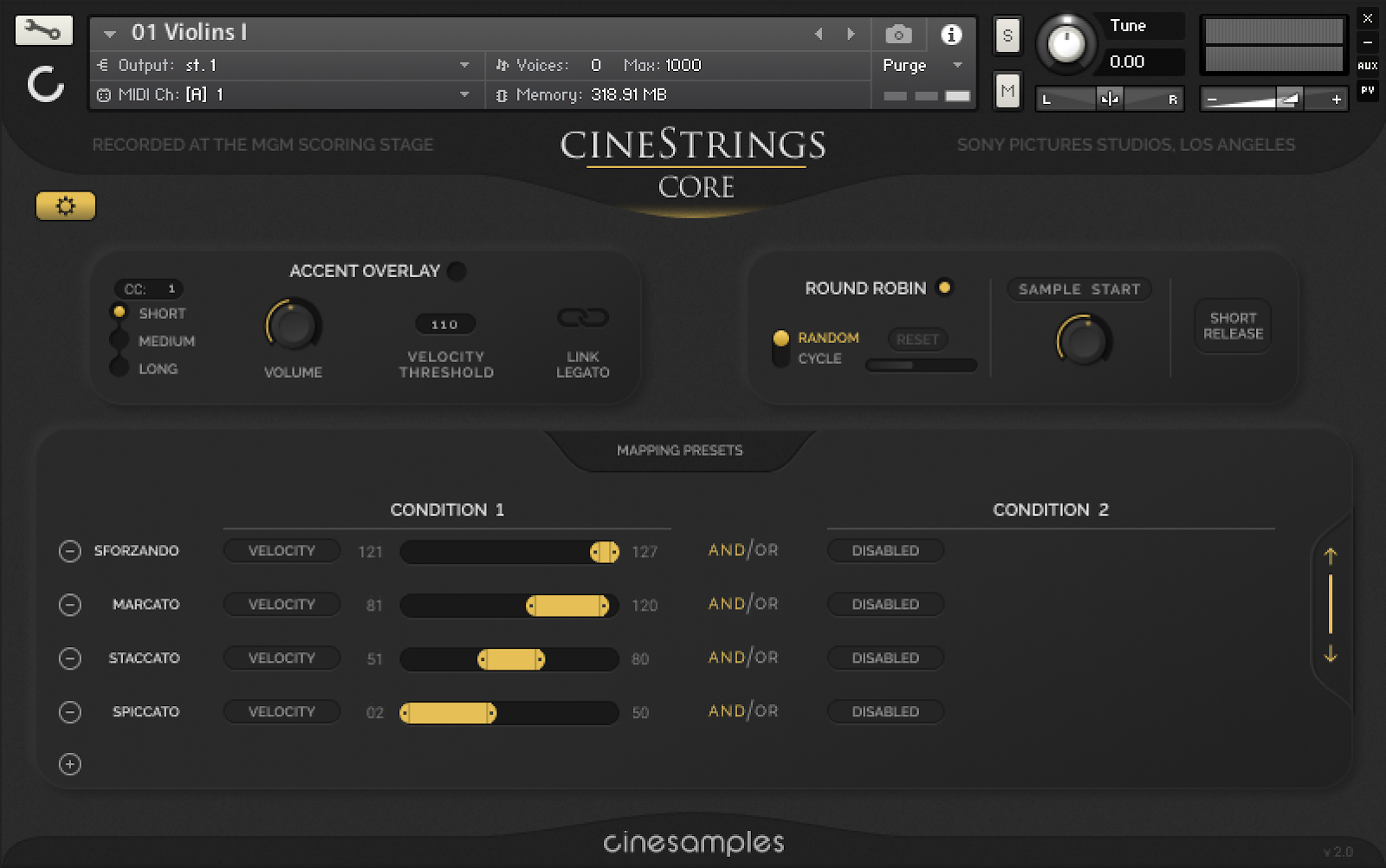Viewport: 1386px width, 868px height.
Task: Open the Mapping Presets tab
Action: [x=680, y=450]
